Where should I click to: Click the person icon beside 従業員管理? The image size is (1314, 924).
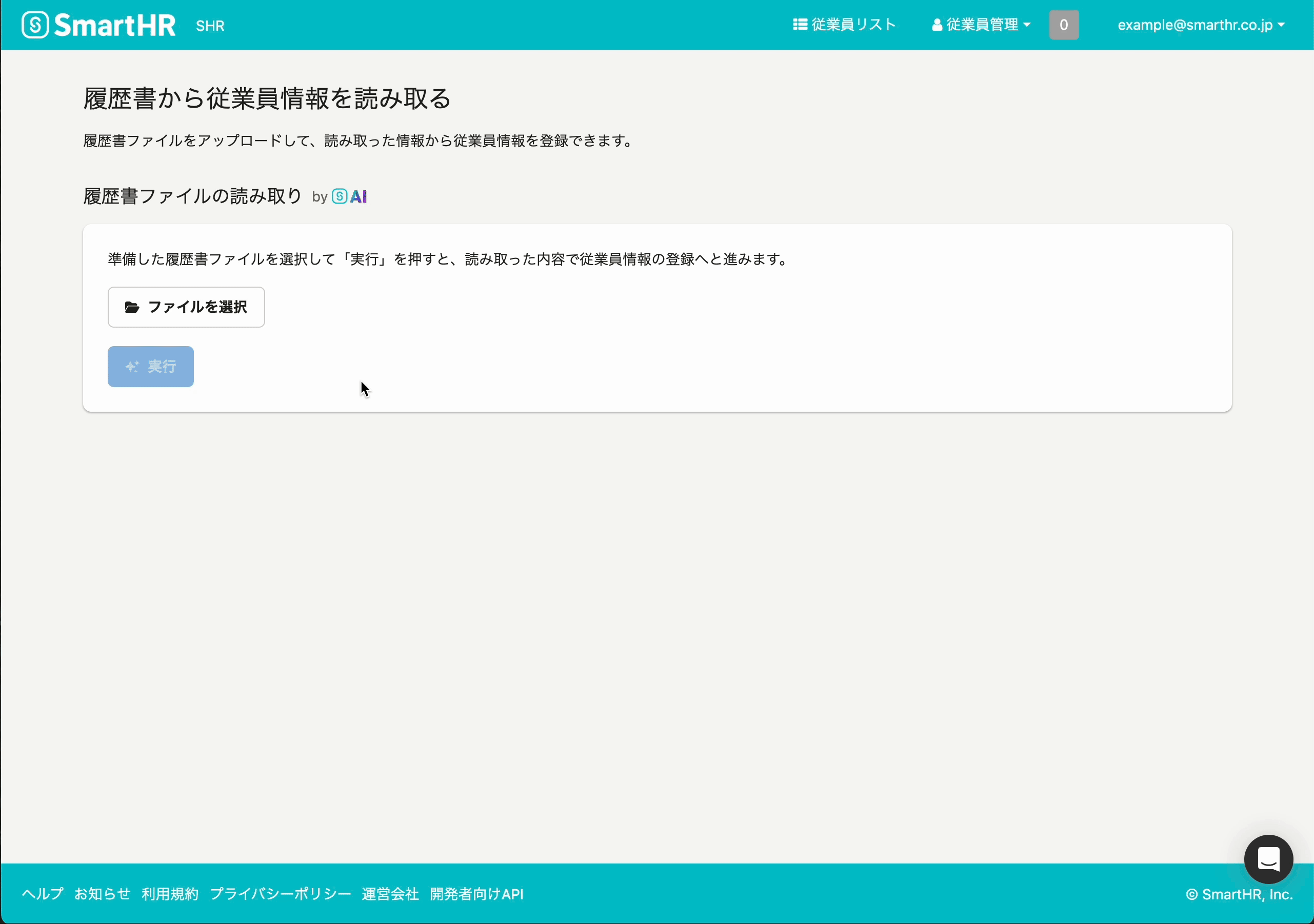pos(937,24)
